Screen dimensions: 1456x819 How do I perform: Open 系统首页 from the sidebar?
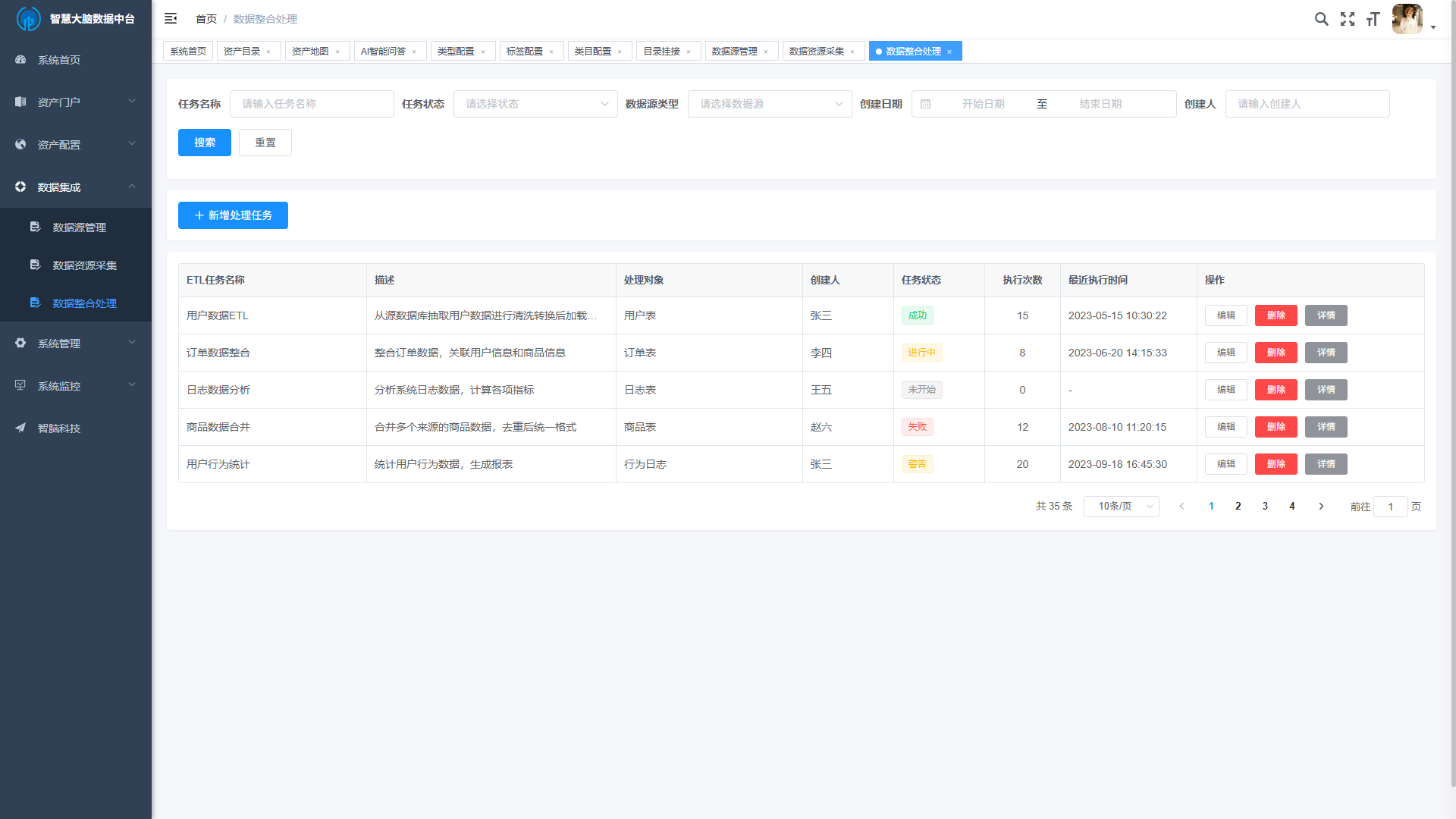point(59,60)
